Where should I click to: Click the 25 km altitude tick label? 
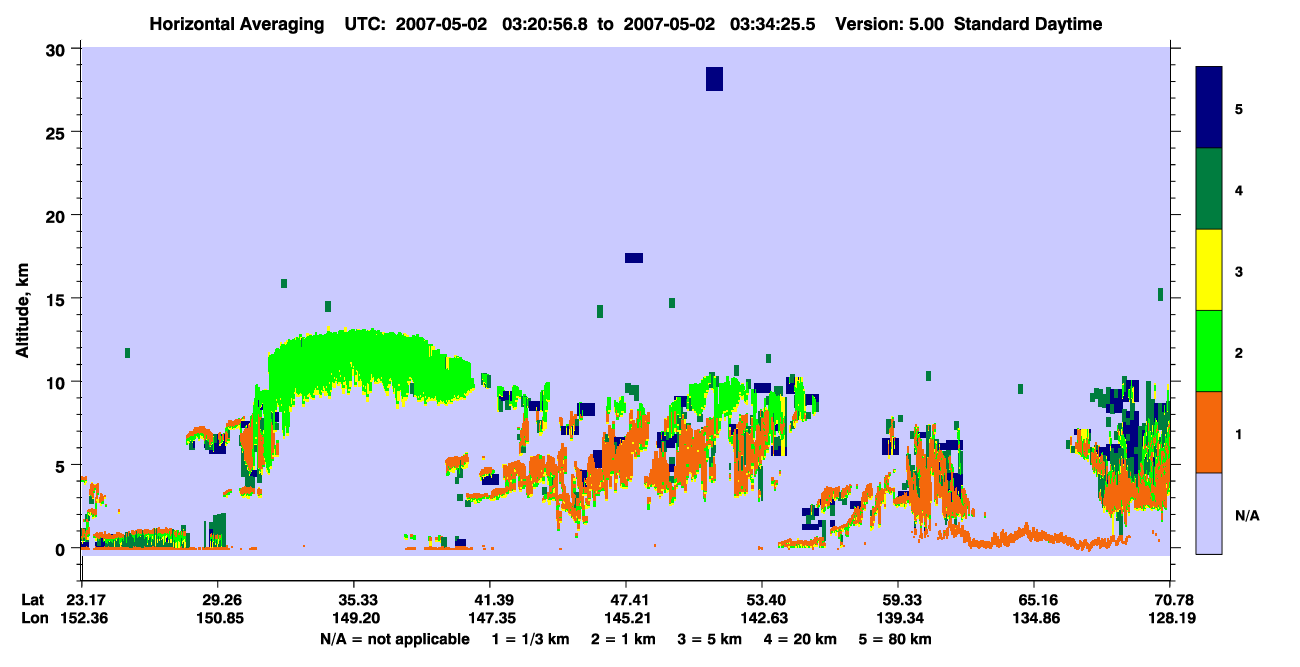(57, 132)
